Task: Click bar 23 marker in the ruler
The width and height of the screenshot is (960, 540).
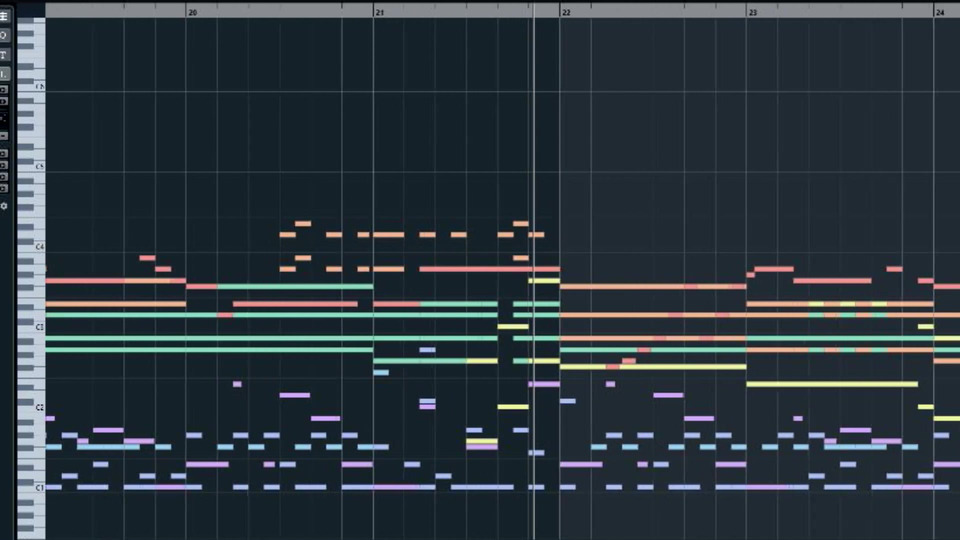Action: coord(753,12)
